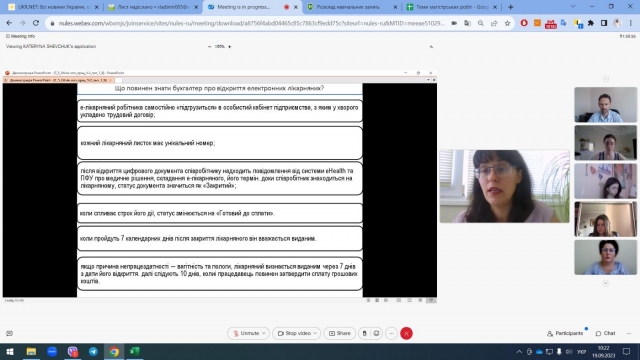Unmute the microphone in Webex
The image size is (640, 360).
244,333
